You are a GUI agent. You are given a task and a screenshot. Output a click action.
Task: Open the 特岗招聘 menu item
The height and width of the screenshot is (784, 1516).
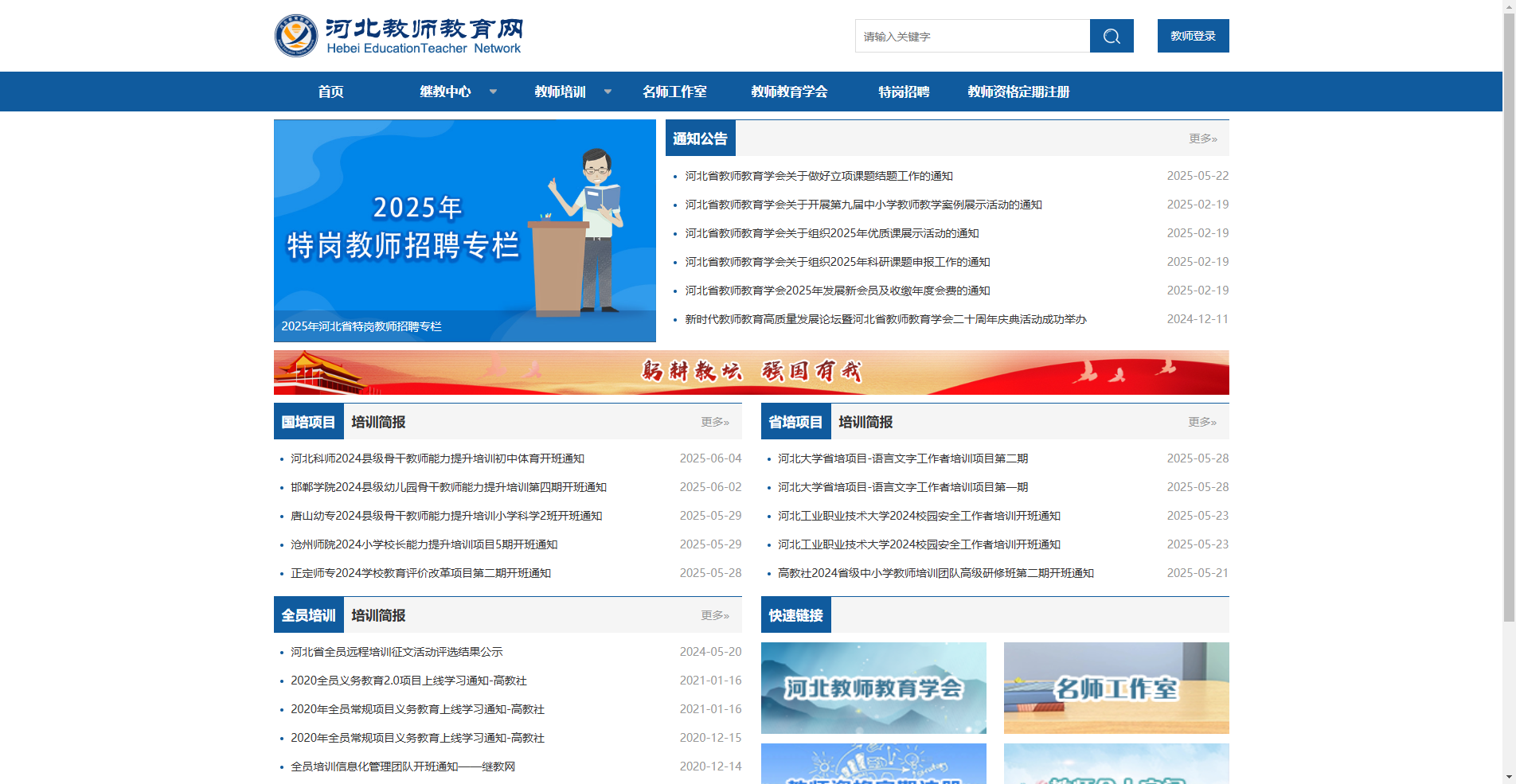pyautogui.click(x=904, y=92)
